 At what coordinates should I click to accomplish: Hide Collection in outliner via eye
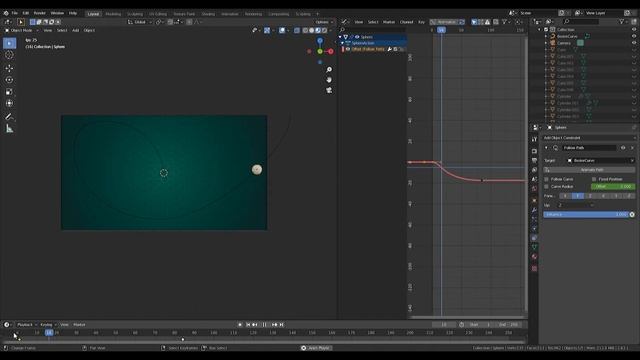click(x=634, y=29)
